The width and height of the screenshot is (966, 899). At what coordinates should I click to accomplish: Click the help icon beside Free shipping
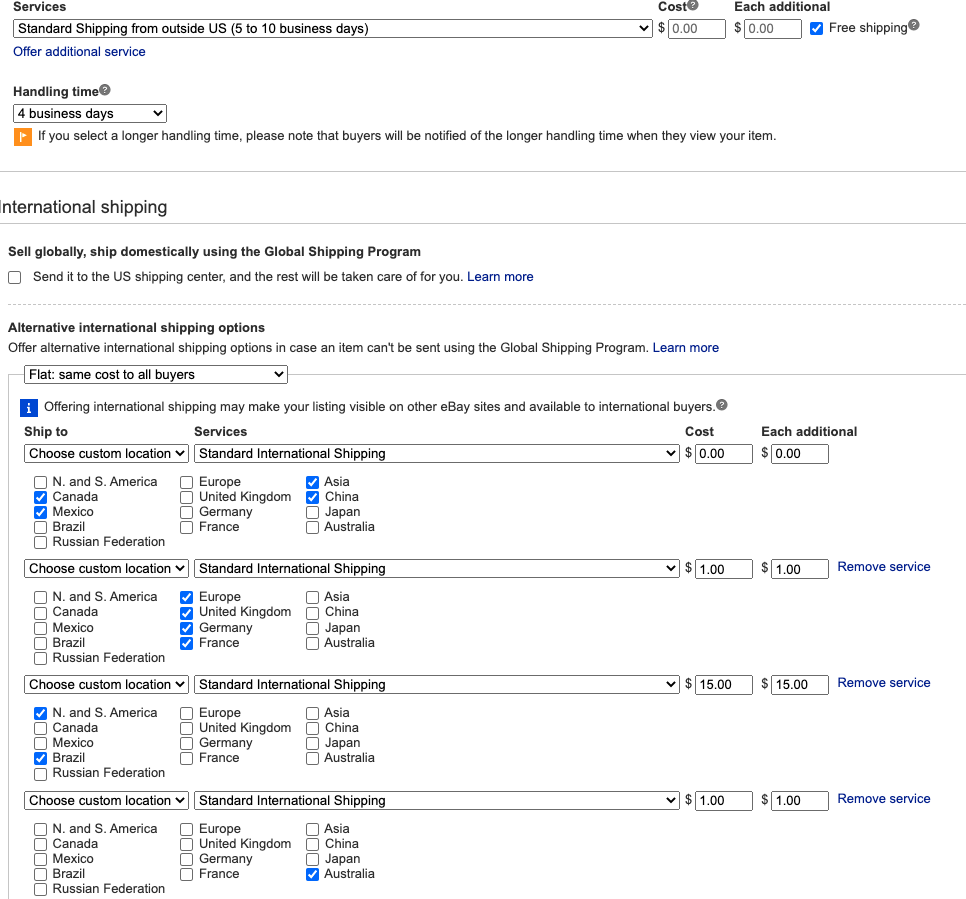pos(913,26)
